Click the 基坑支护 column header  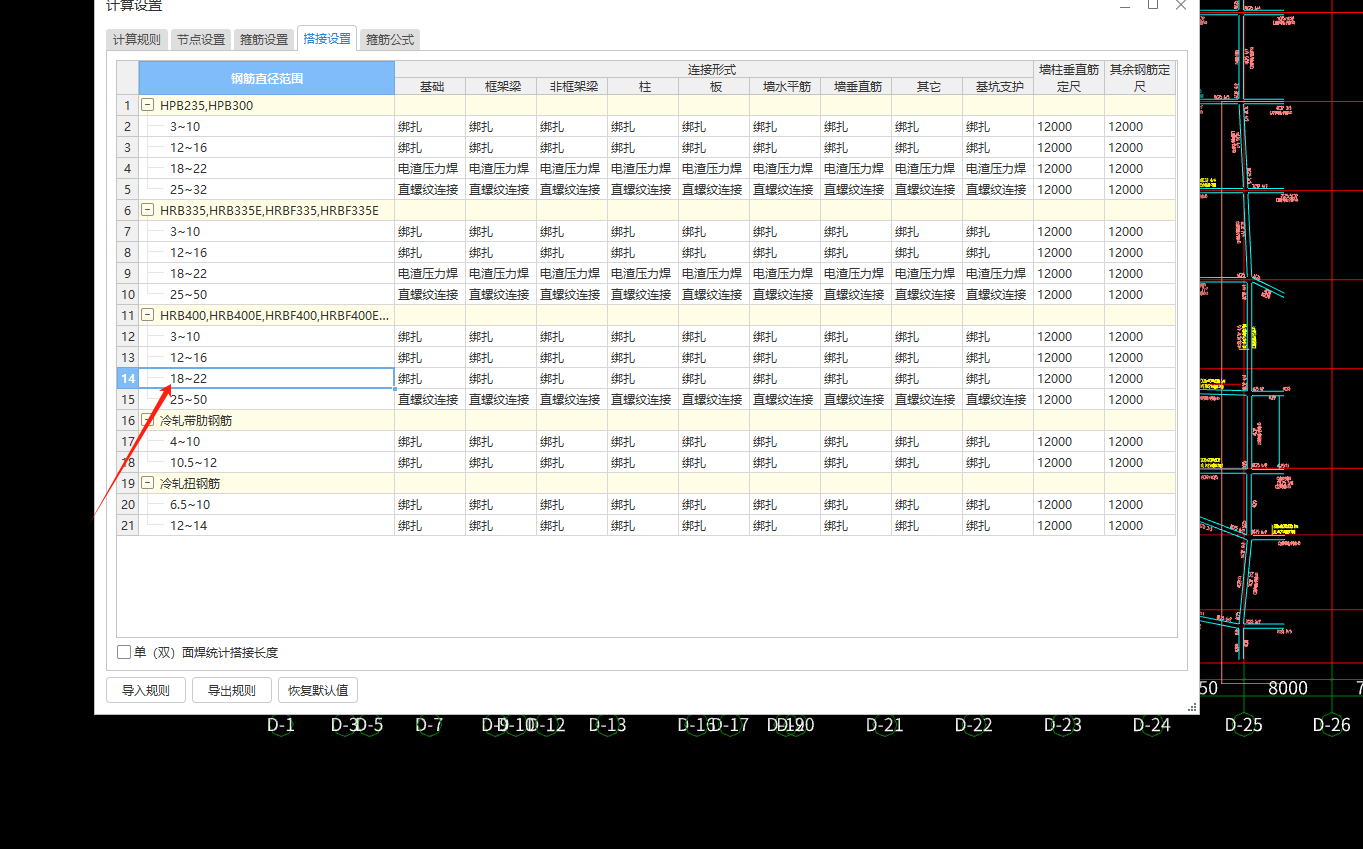pyautogui.click(x=998, y=87)
